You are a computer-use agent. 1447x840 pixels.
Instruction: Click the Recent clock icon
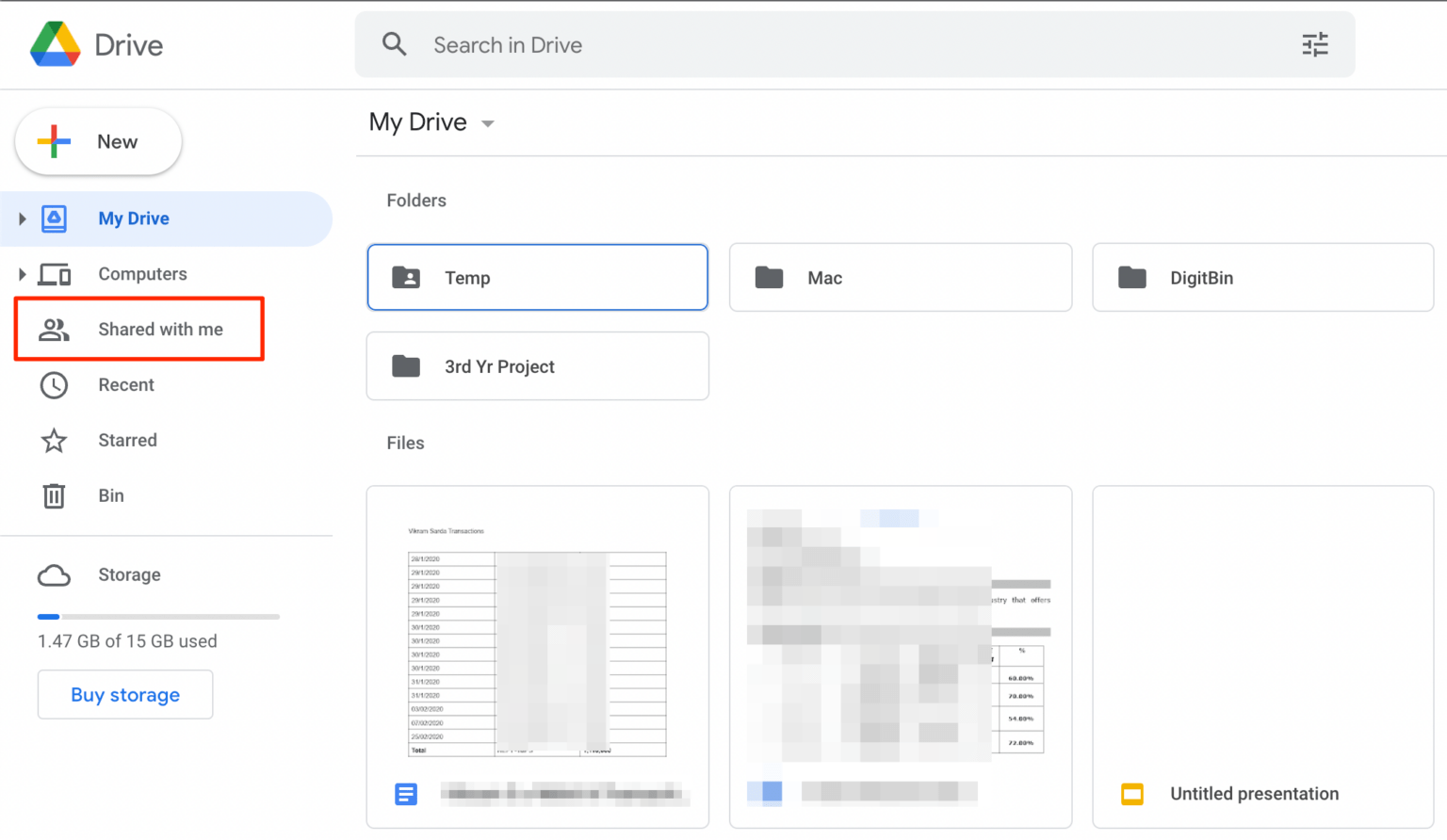pyautogui.click(x=55, y=385)
